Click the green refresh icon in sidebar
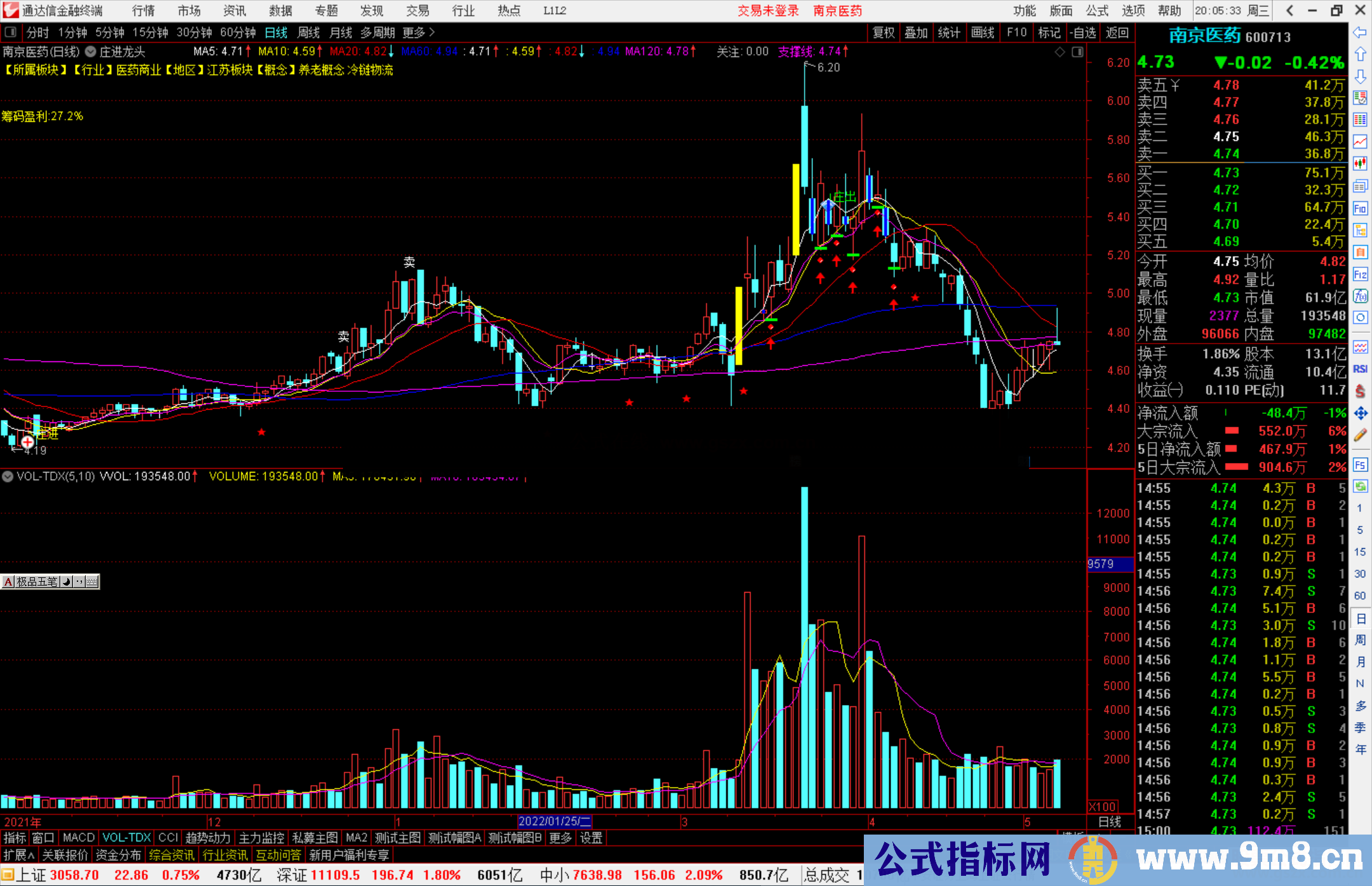This screenshot has height=886, width=1372. [1360, 487]
